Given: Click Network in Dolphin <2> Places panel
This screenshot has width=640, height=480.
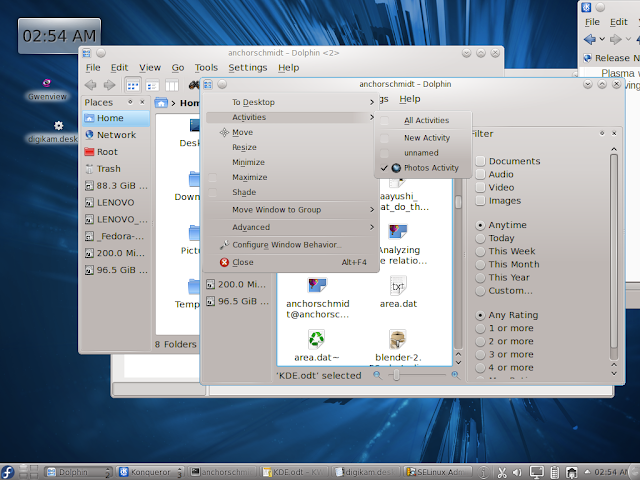Looking at the screenshot, I should [116, 135].
